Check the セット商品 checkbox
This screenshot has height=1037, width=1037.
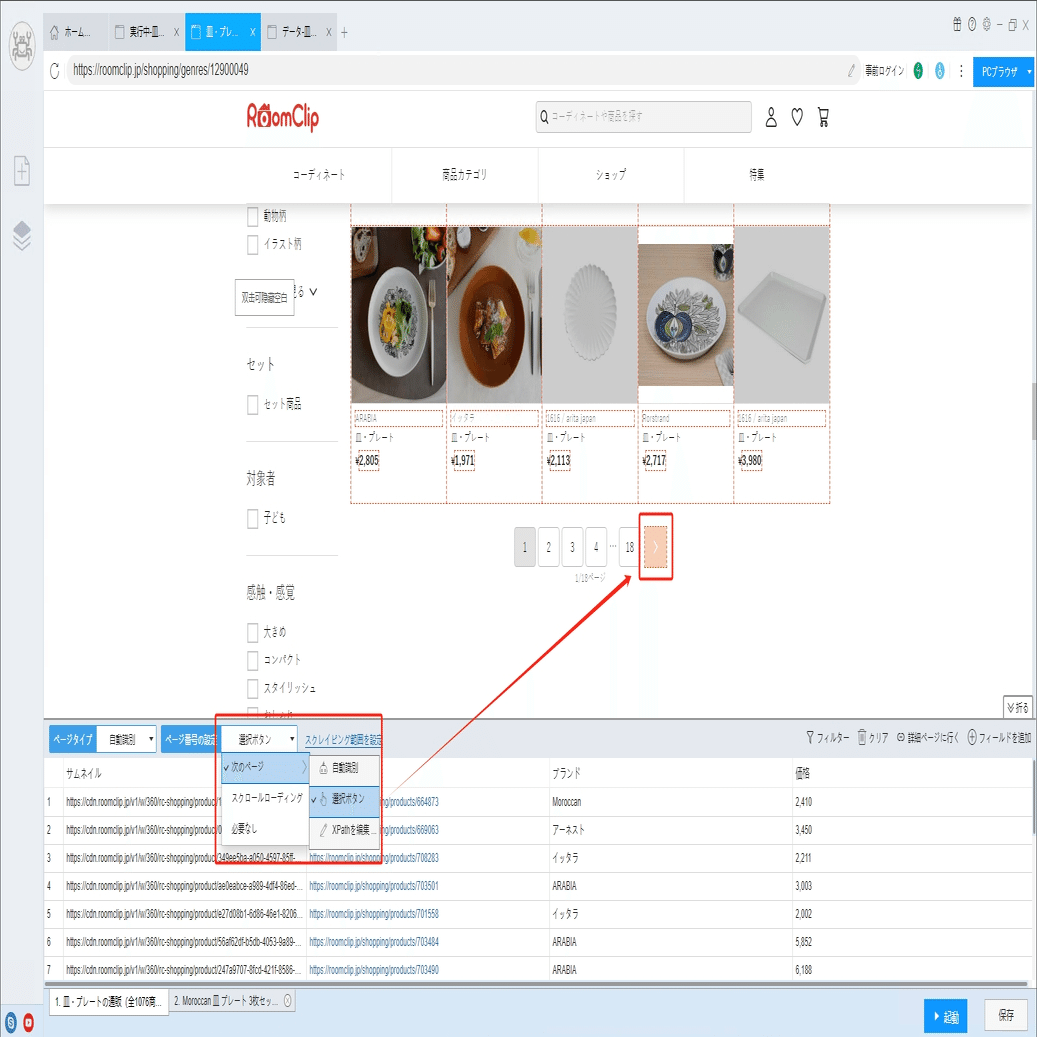tap(253, 405)
